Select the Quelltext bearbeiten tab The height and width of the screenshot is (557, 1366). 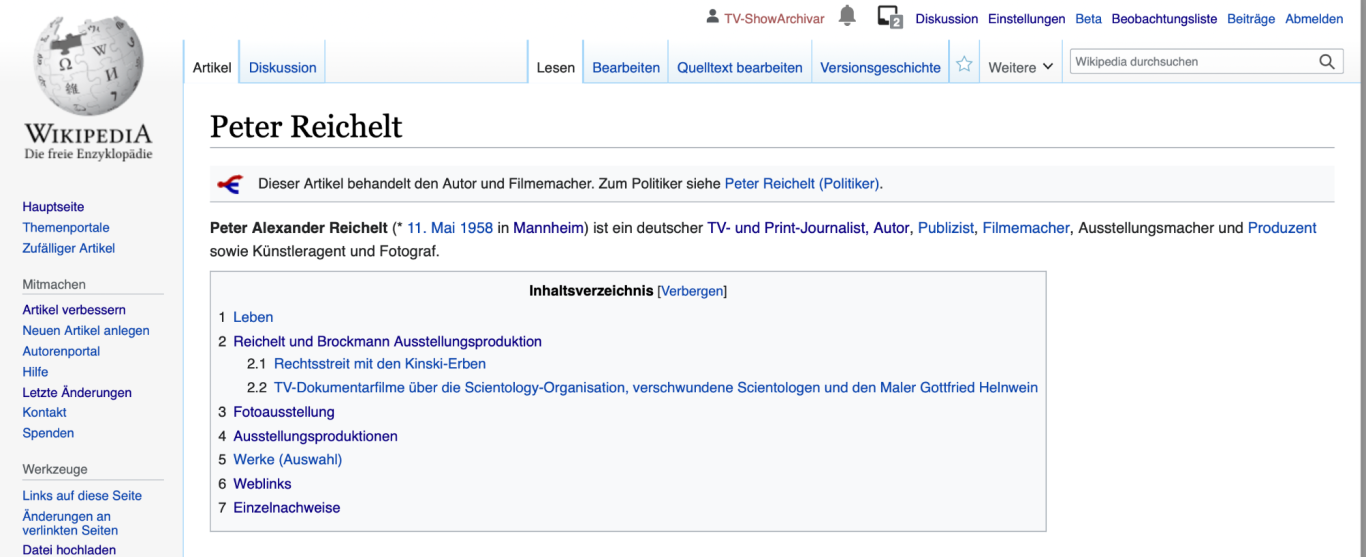pyautogui.click(x=739, y=68)
